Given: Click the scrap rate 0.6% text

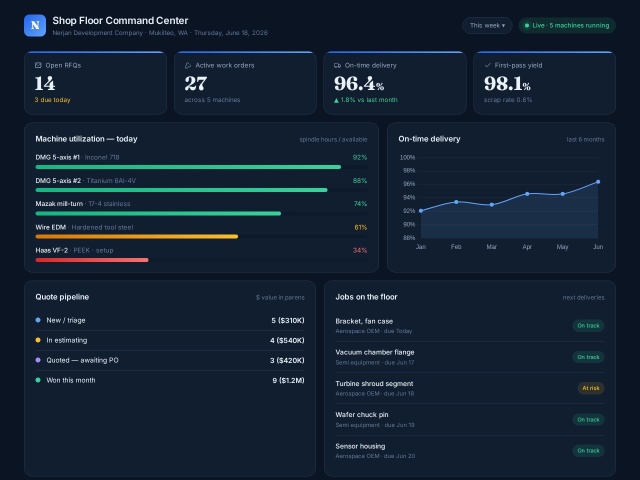Looking at the screenshot, I should pyautogui.click(x=508, y=100).
